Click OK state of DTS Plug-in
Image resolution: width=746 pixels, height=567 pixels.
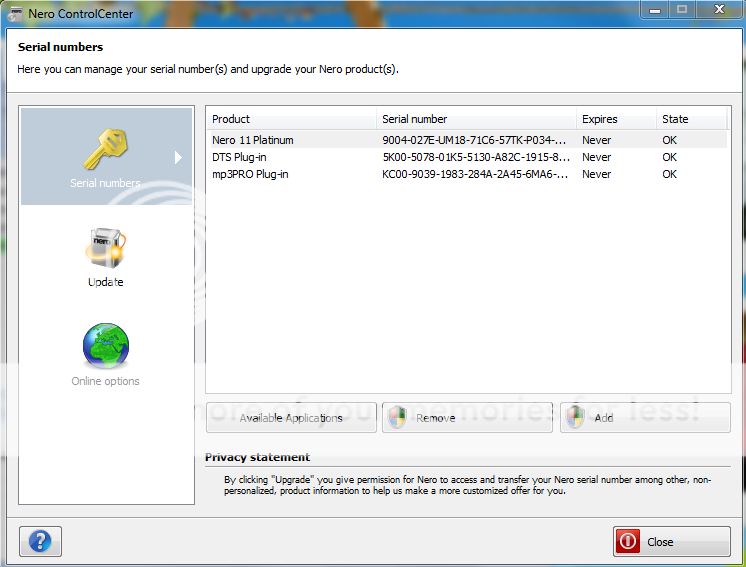[x=669, y=157]
